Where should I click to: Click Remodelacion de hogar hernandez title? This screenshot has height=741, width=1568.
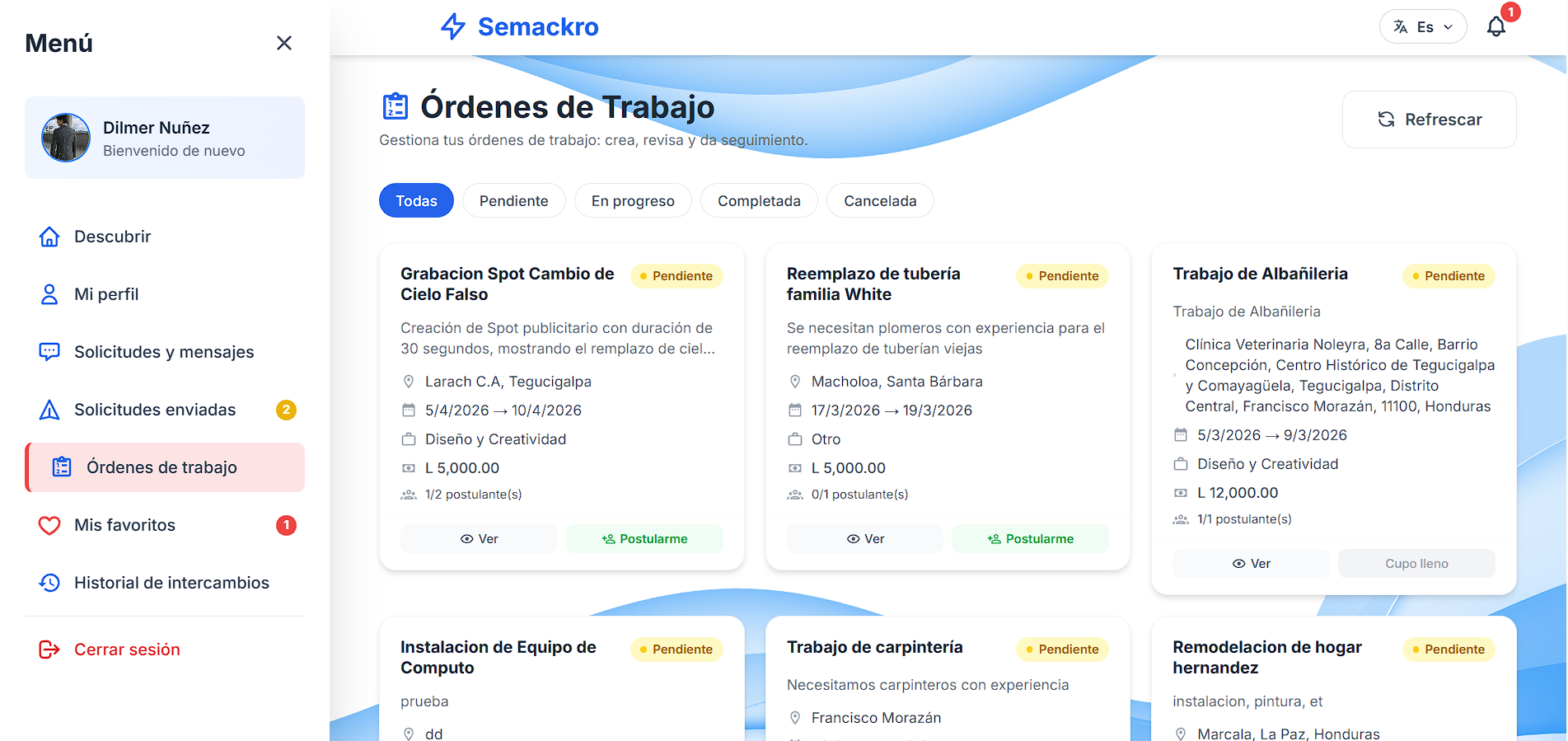point(1267,657)
